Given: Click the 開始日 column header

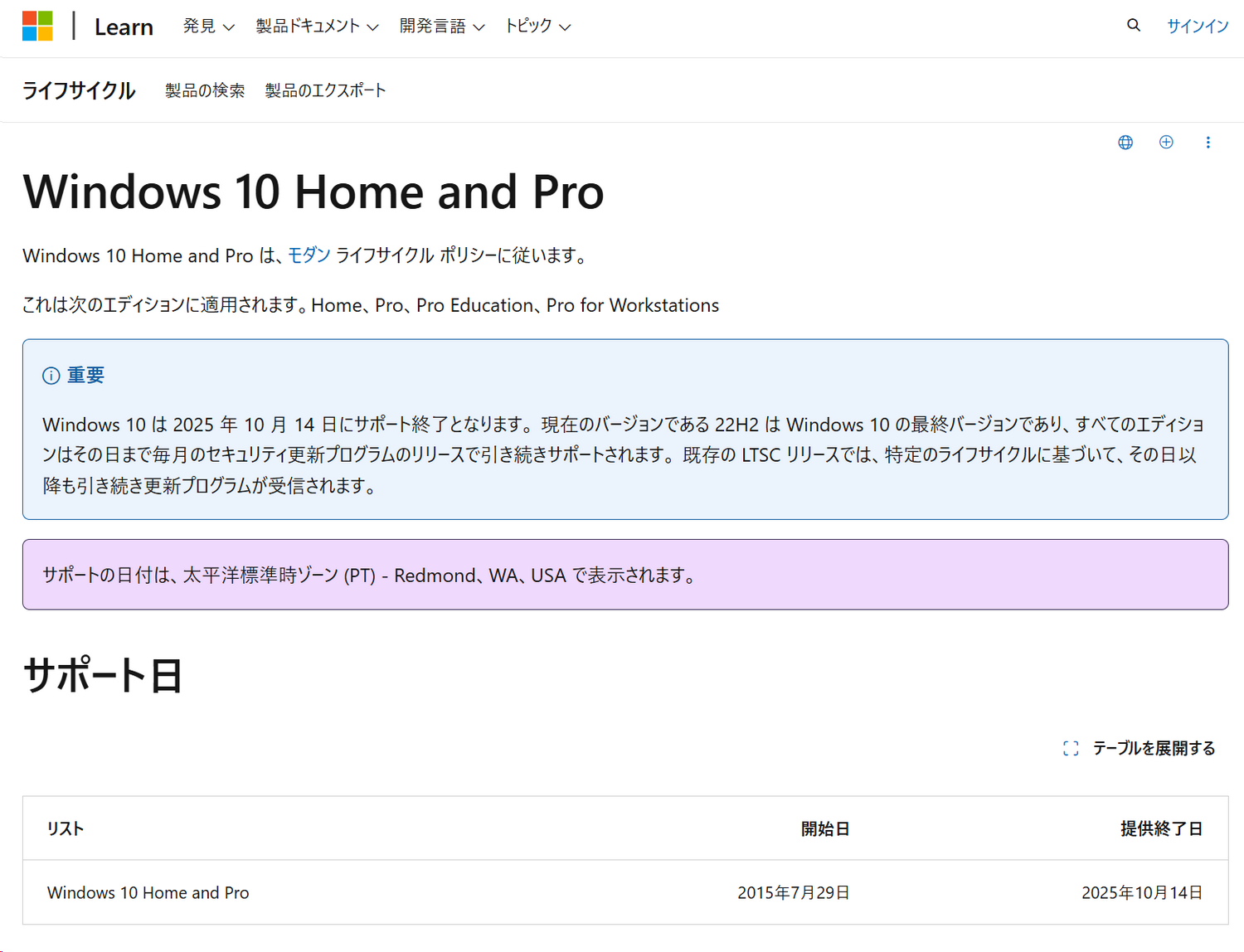Looking at the screenshot, I should pos(825,828).
